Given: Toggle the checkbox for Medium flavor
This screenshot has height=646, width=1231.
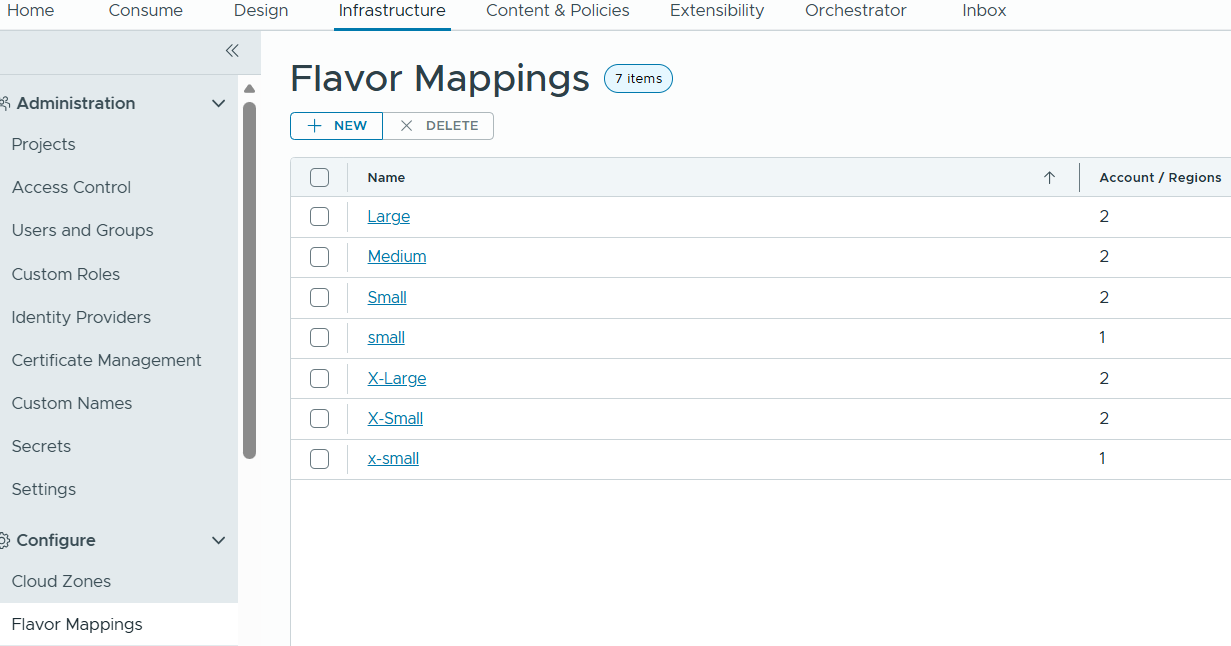Looking at the screenshot, I should pos(319,257).
